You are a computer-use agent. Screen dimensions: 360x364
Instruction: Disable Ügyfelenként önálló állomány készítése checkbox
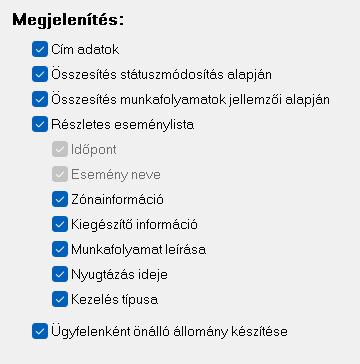click(40, 331)
